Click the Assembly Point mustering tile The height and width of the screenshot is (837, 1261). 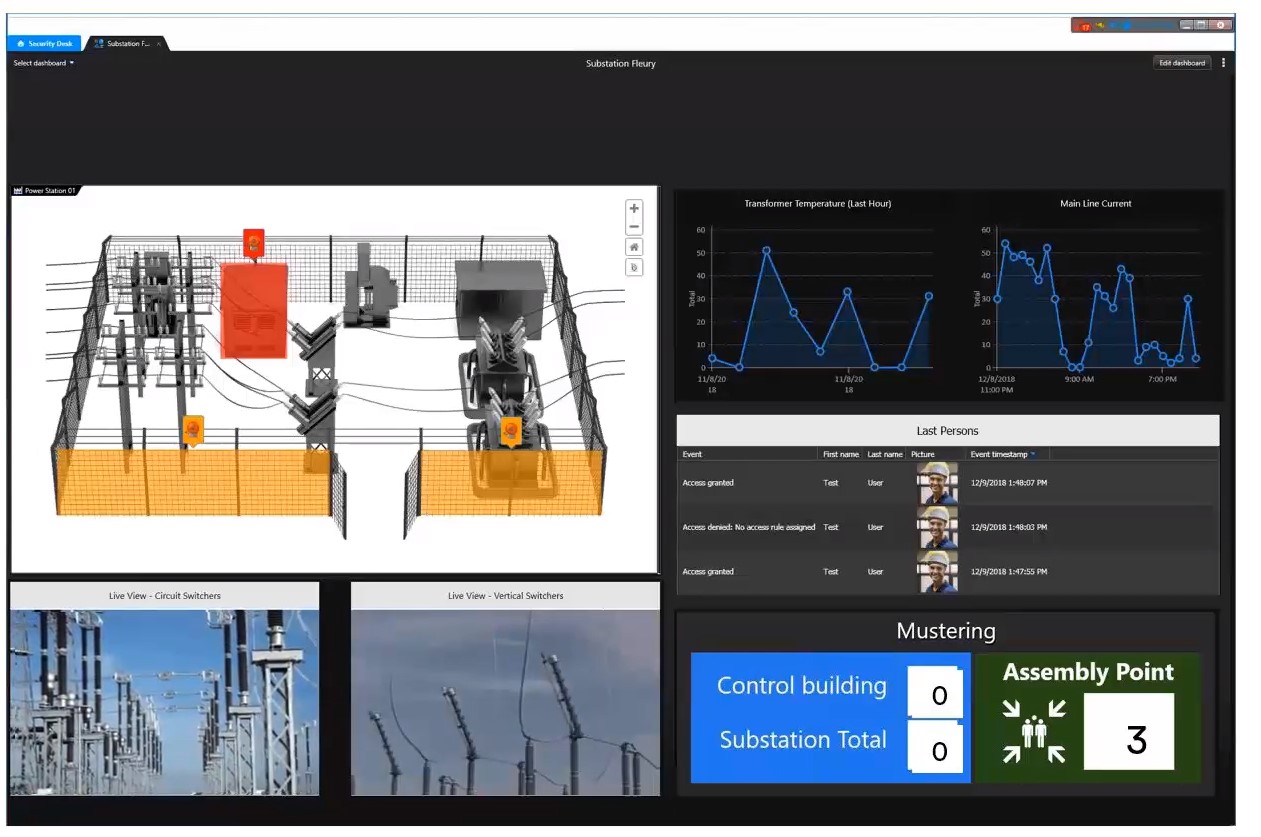[x=1088, y=718]
